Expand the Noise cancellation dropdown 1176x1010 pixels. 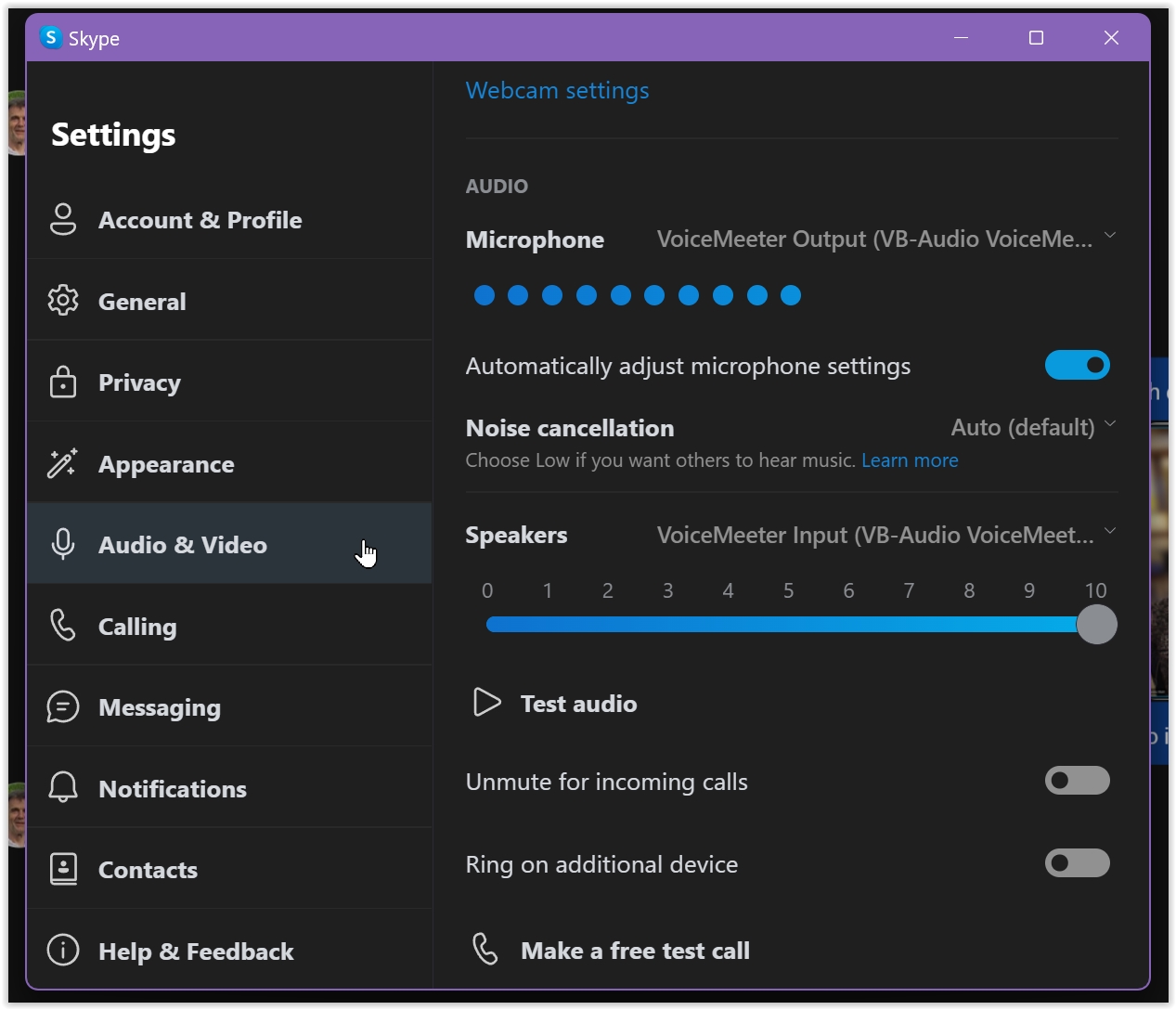click(x=1032, y=427)
